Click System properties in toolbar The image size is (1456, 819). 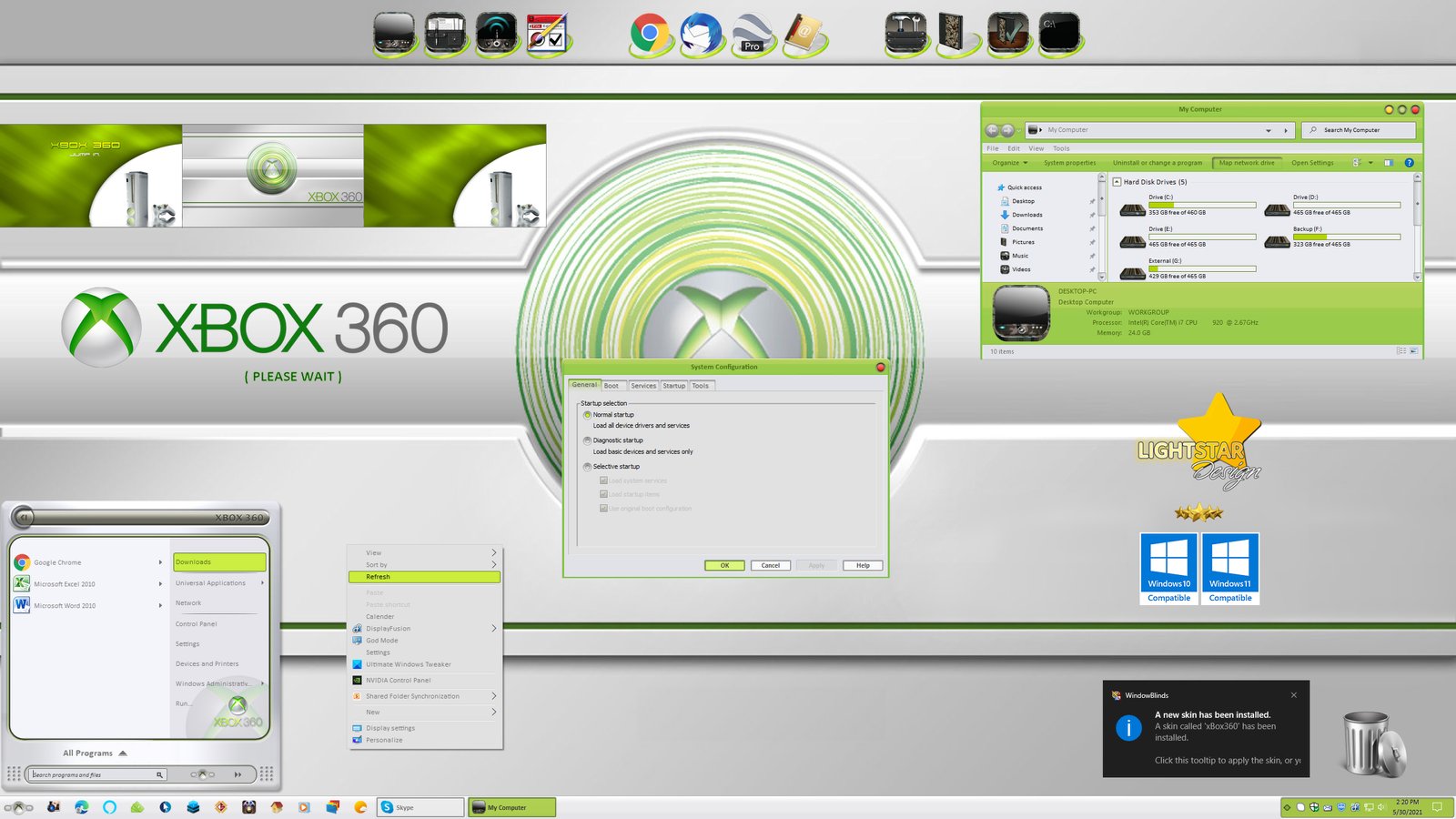pos(1070,163)
